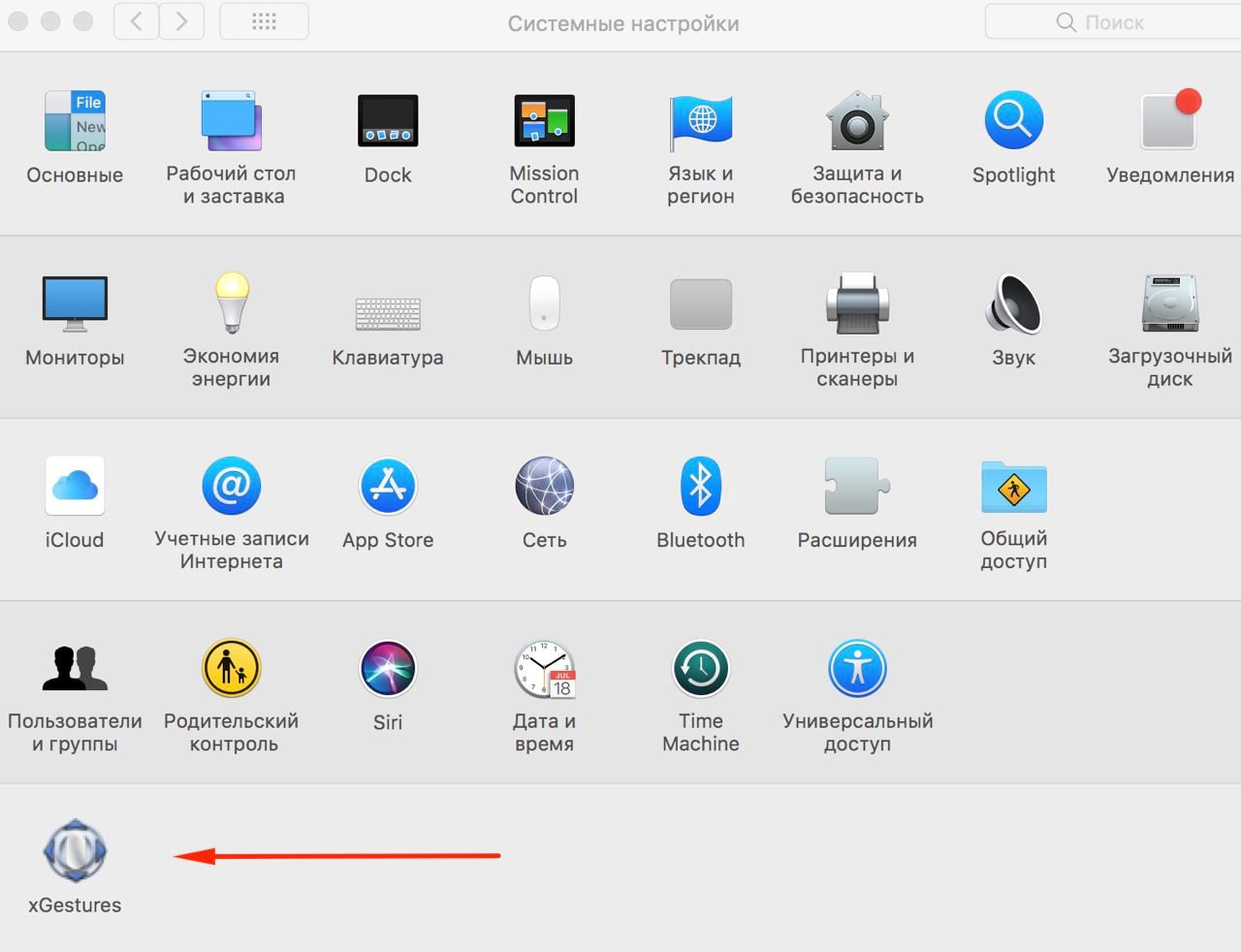
Task: Click the yellow minimize window button
Action: tap(50, 21)
